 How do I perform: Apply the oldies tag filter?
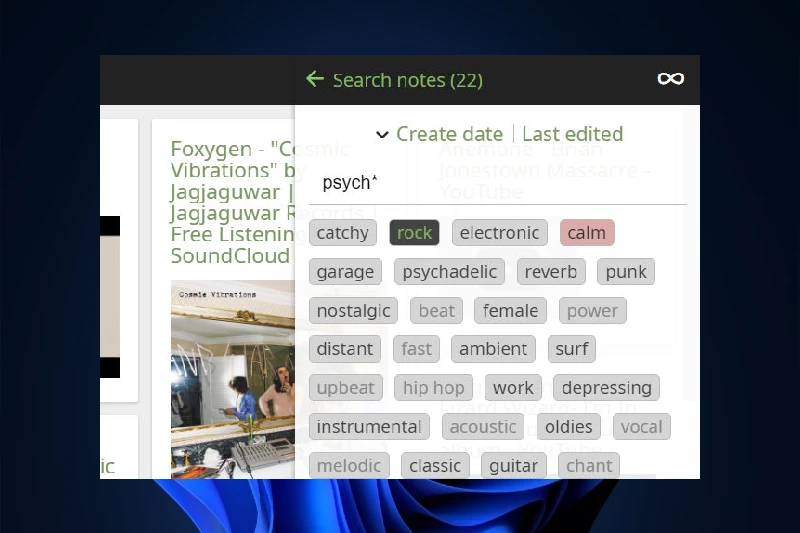tap(568, 426)
